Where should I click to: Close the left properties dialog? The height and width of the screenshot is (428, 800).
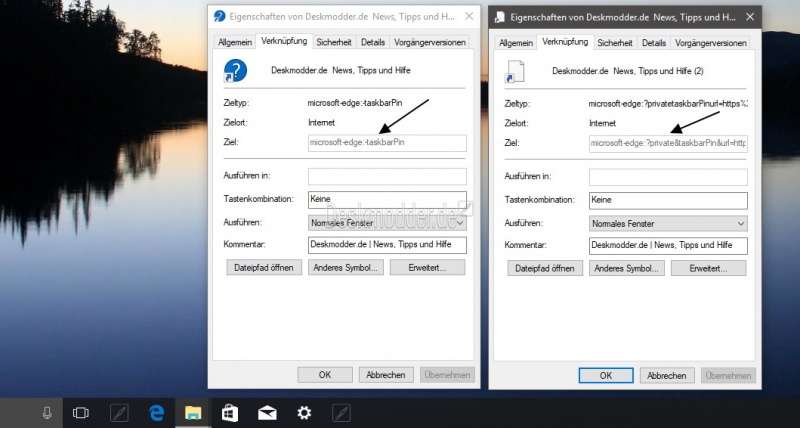coord(468,16)
